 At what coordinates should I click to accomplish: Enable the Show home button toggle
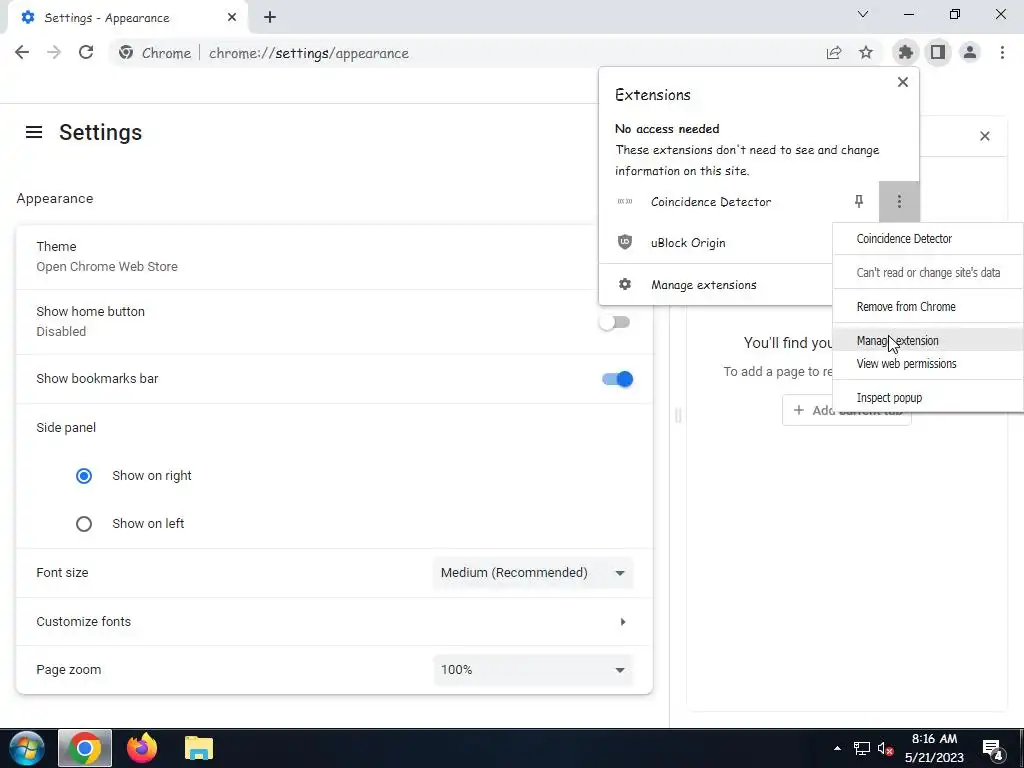[x=615, y=322]
